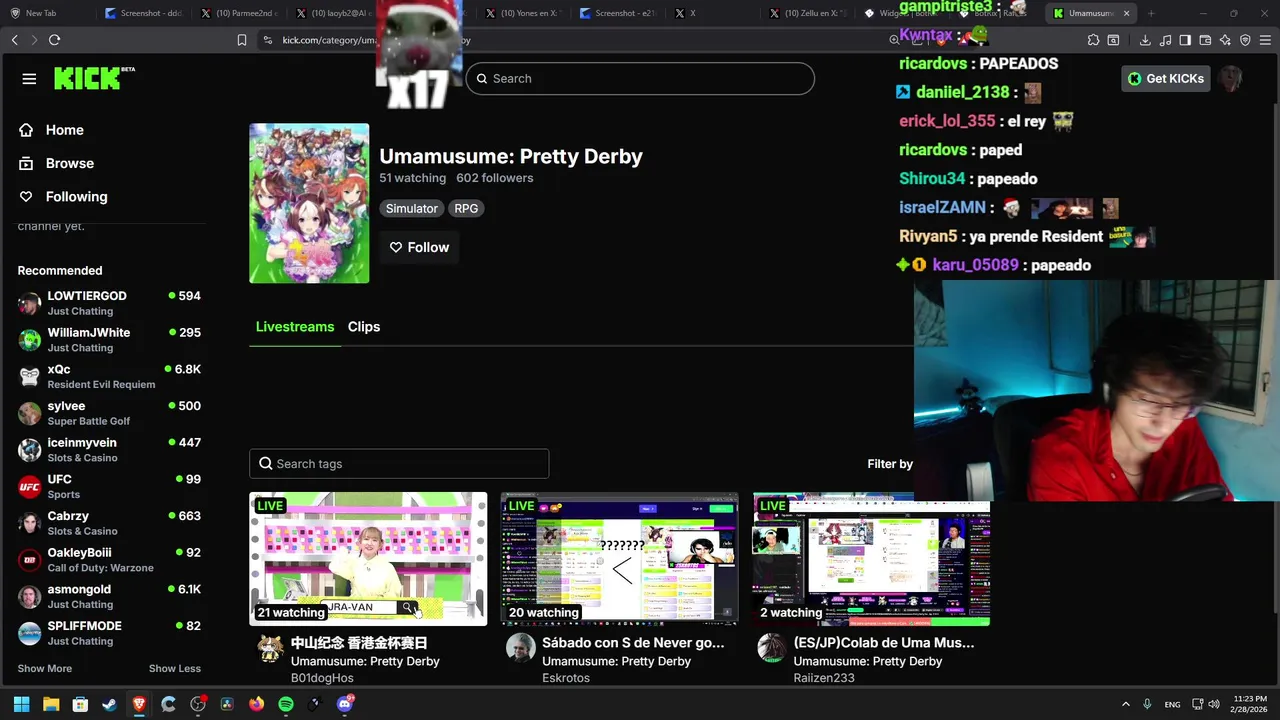Open Windows Start menu
The image size is (1280, 720).
(21, 704)
